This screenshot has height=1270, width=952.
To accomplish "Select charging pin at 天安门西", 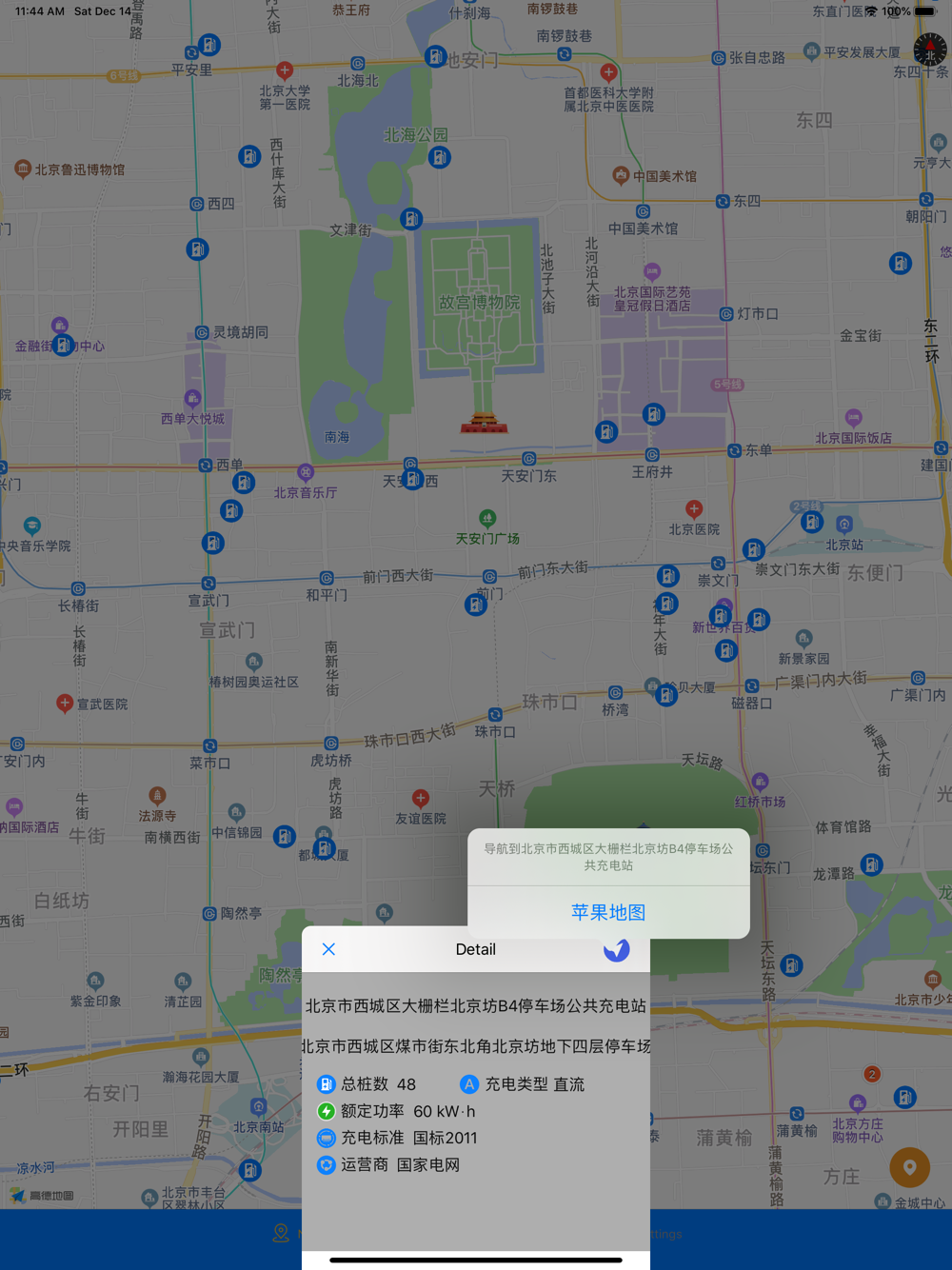I will [412, 479].
